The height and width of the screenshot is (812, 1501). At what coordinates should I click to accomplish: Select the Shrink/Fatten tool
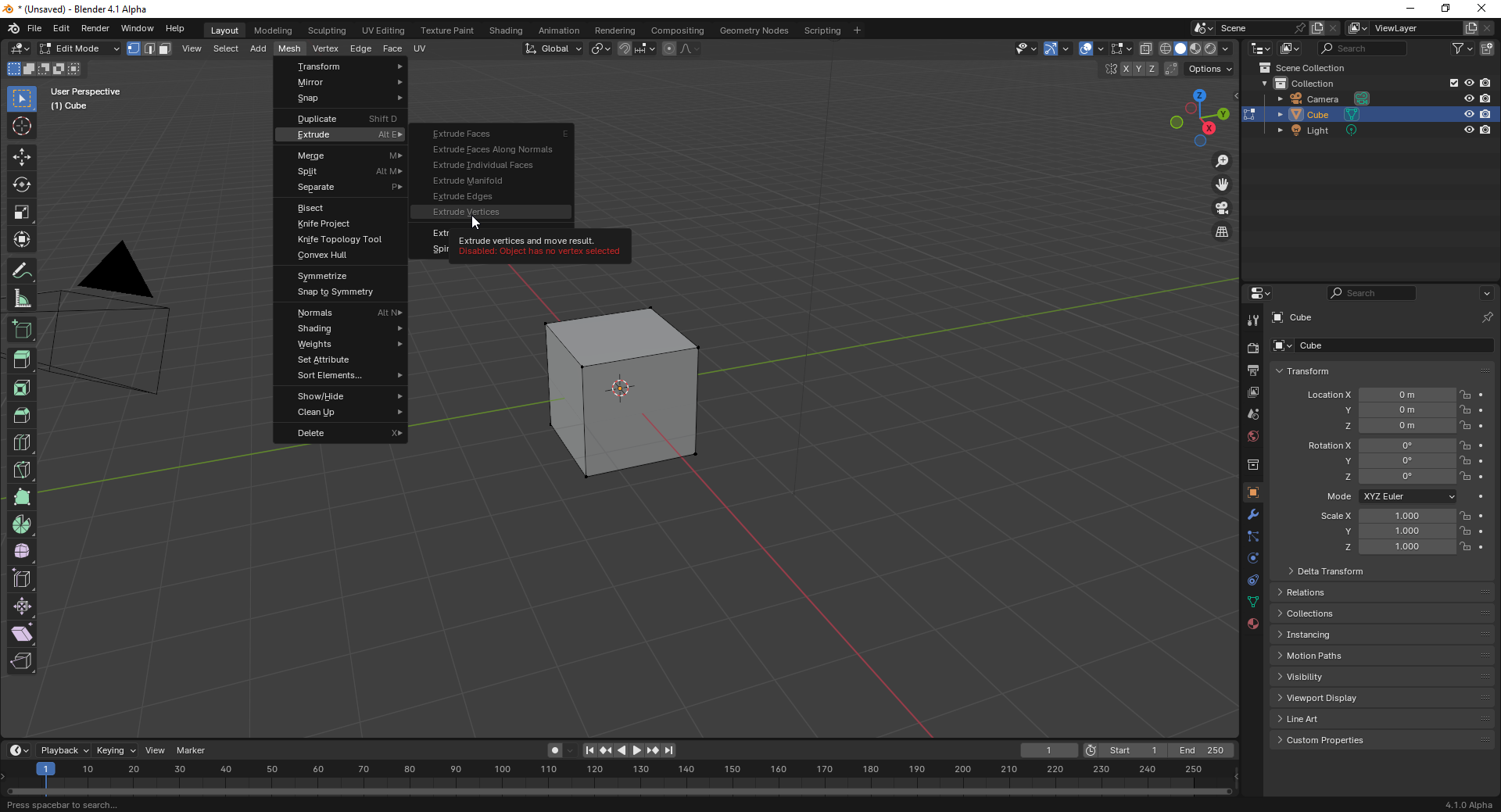point(22,606)
